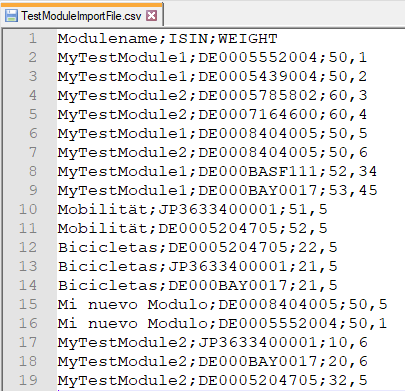Click the Bicicletas;DE0005204705;22,5 line
This screenshot has height=391, width=405.
click(x=197, y=248)
